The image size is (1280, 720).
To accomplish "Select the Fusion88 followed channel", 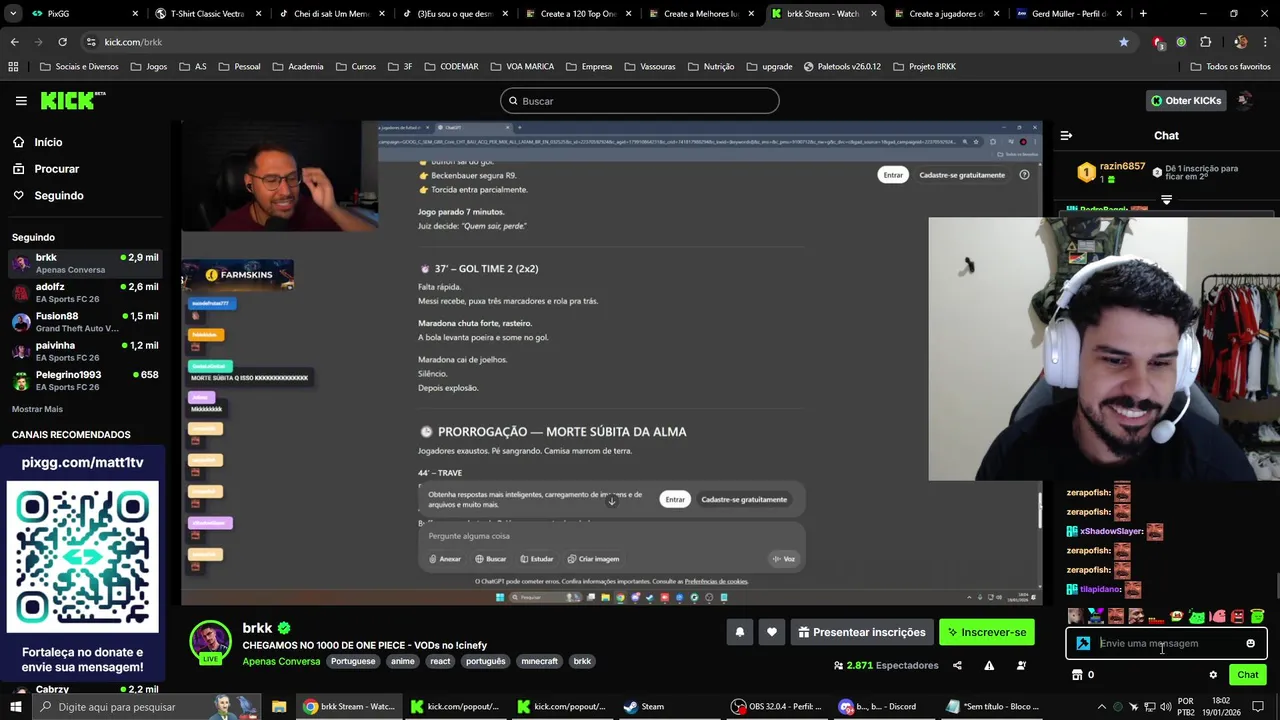I will pyautogui.click(x=85, y=322).
